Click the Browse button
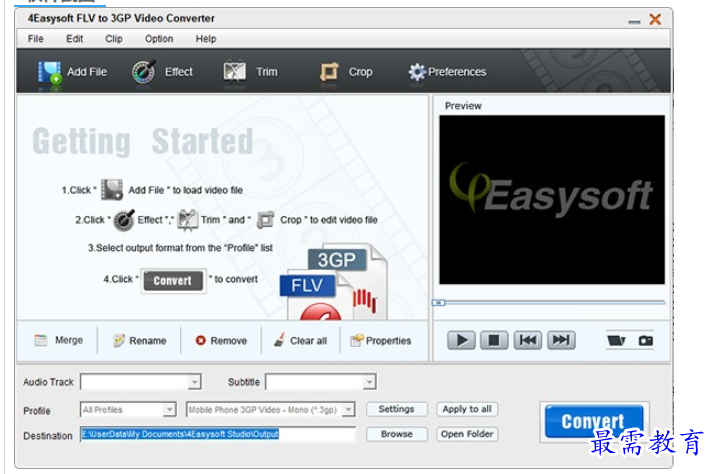Image resolution: width=712 pixels, height=474 pixels. [x=396, y=434]
